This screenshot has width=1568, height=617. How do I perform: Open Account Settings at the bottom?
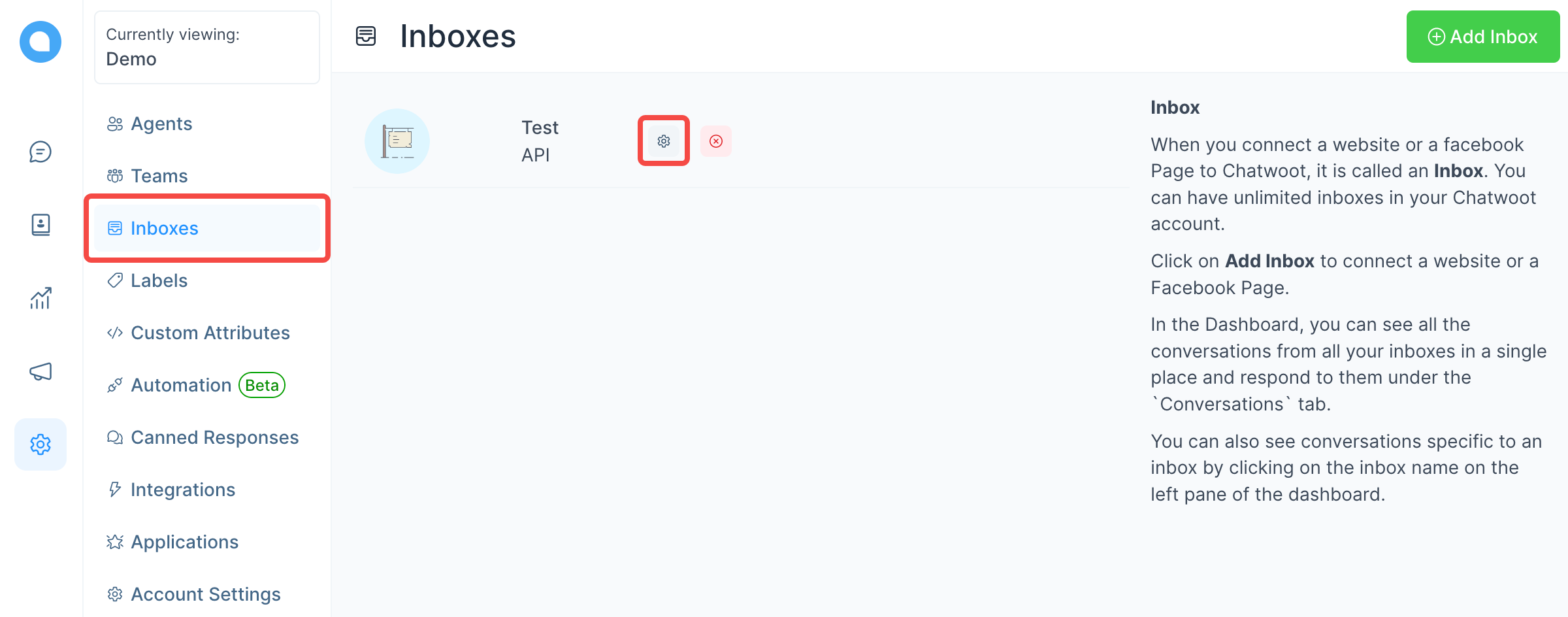[x=205, y=594]
